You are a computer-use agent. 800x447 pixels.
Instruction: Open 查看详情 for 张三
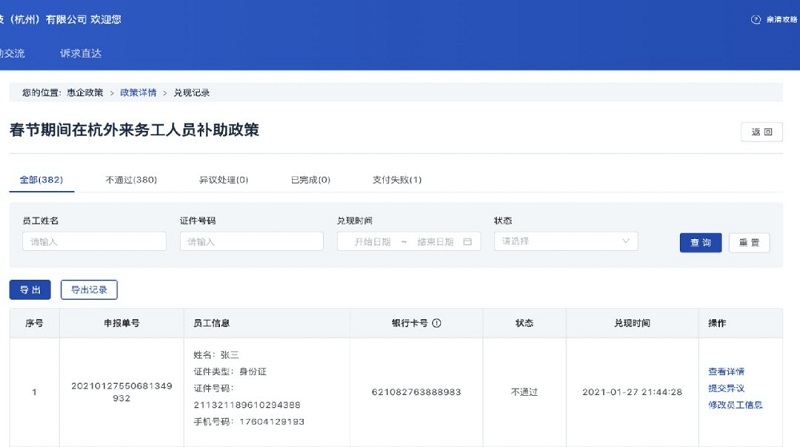726,371
